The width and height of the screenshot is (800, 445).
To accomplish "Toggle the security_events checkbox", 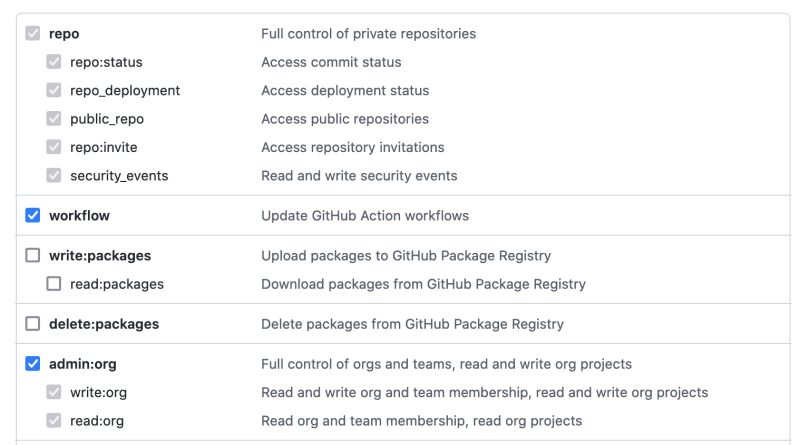I will point(54,175).
